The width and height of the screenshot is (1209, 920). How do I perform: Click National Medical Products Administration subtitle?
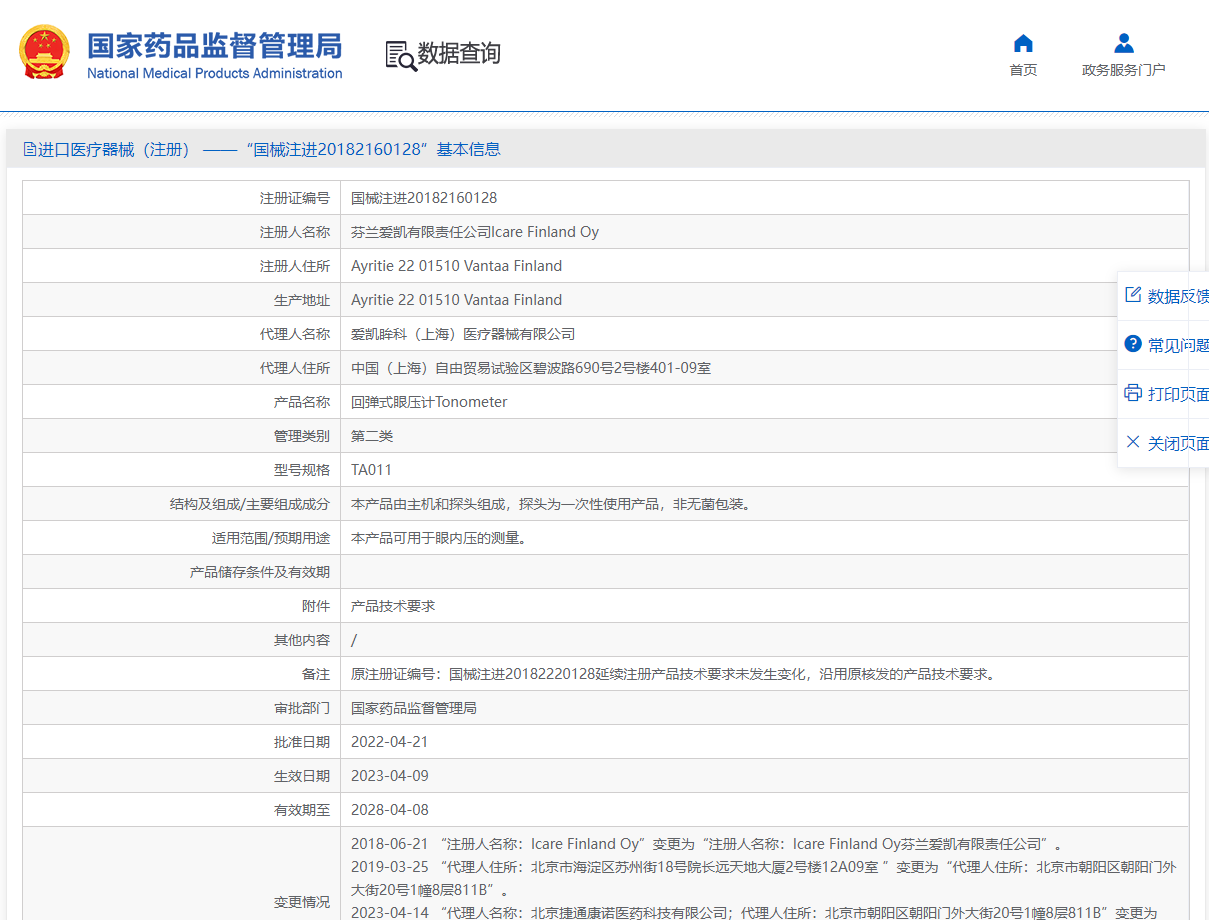[x=214, y=73]
